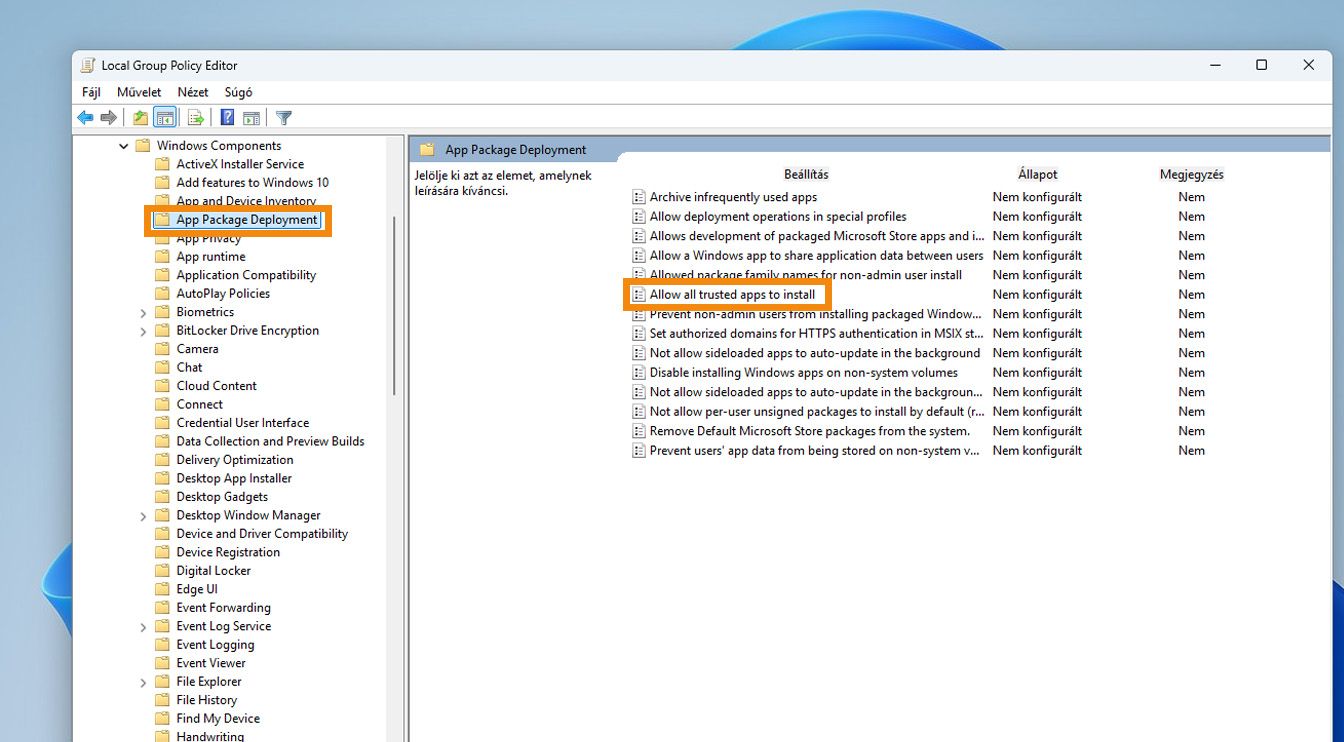Select the AutoPlay Policies folder

pos(223,293)
